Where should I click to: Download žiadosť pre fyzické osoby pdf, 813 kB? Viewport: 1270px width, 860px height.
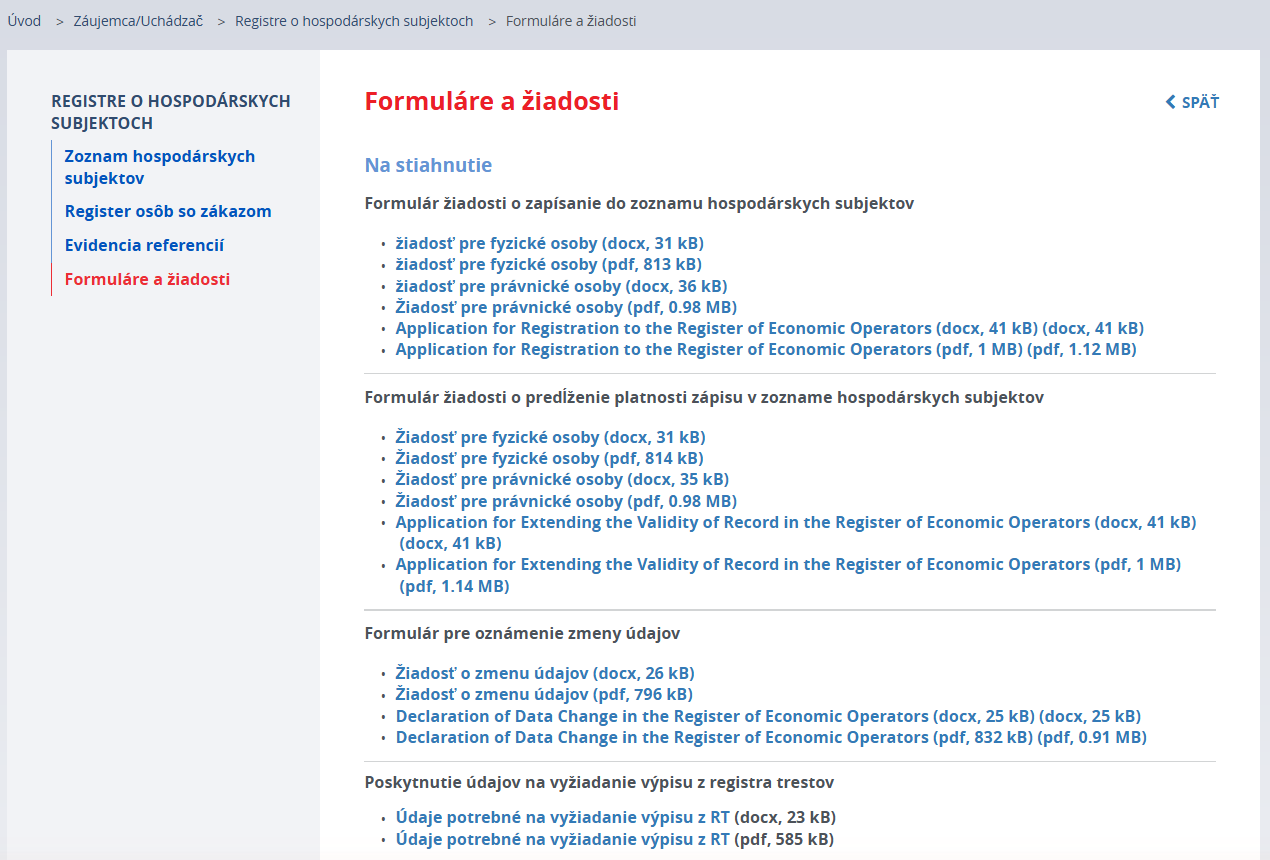(x=548, y=264)
